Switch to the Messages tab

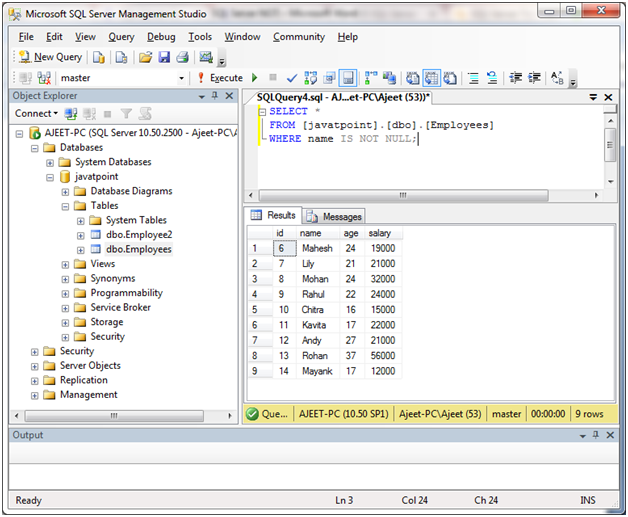(334, 217)
